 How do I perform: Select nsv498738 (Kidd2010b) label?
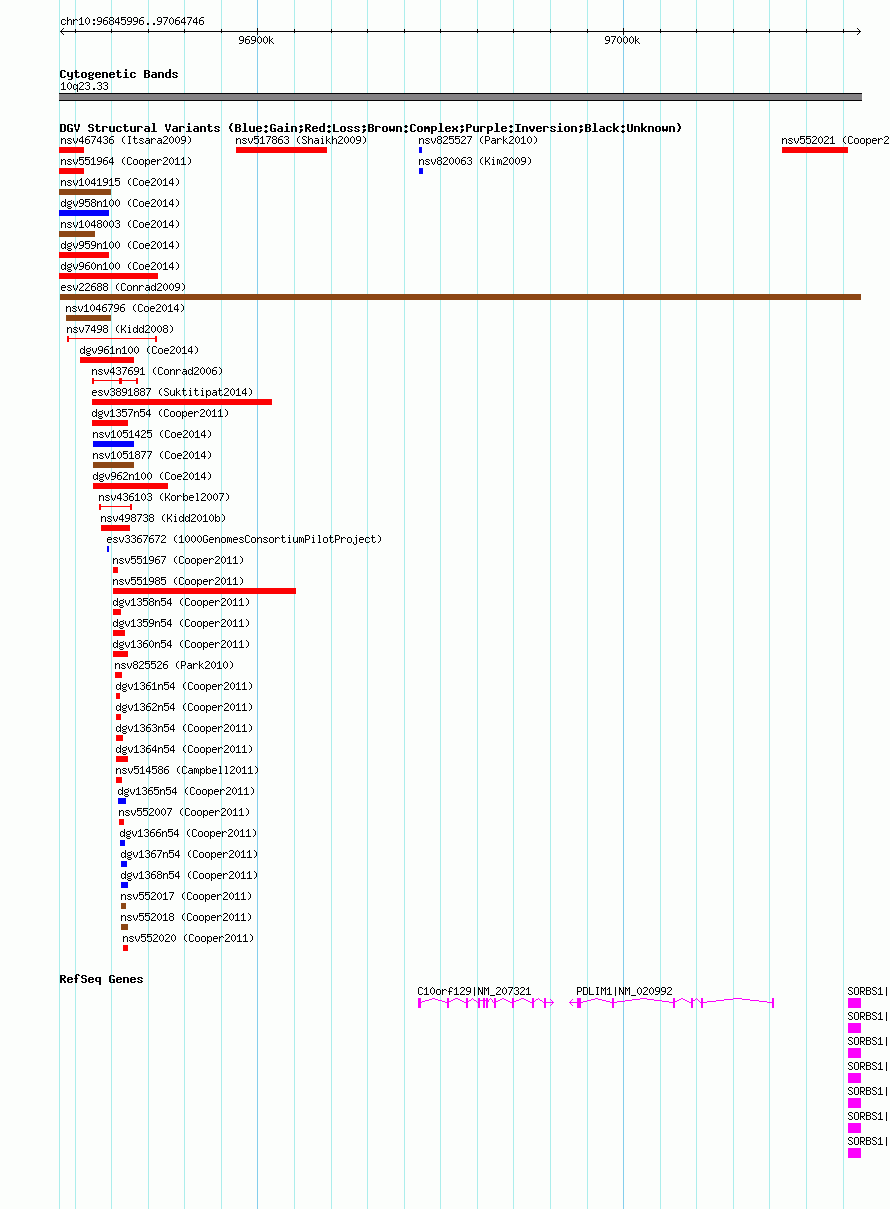tap(163, 518)
